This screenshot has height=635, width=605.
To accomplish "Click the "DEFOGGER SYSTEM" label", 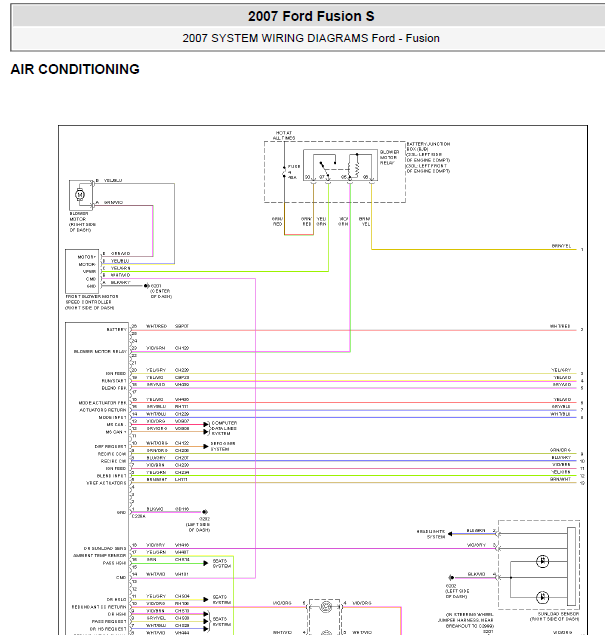I will [x=223, y=446].
